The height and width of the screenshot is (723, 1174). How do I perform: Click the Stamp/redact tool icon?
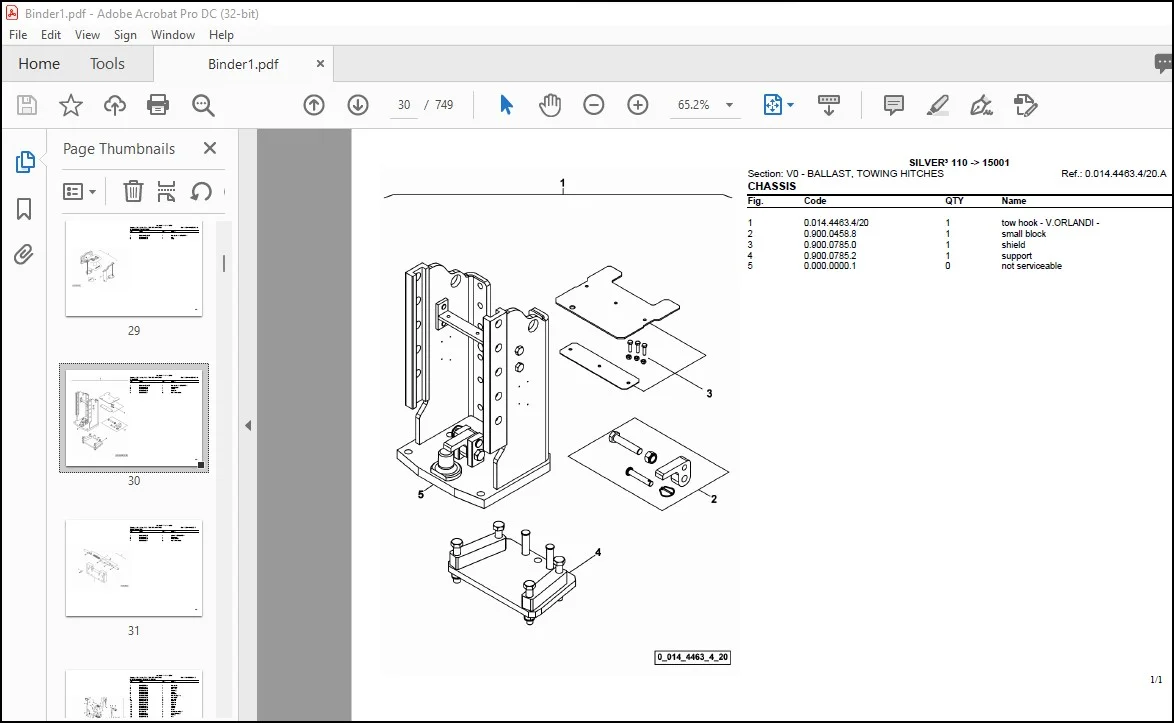1025,105
